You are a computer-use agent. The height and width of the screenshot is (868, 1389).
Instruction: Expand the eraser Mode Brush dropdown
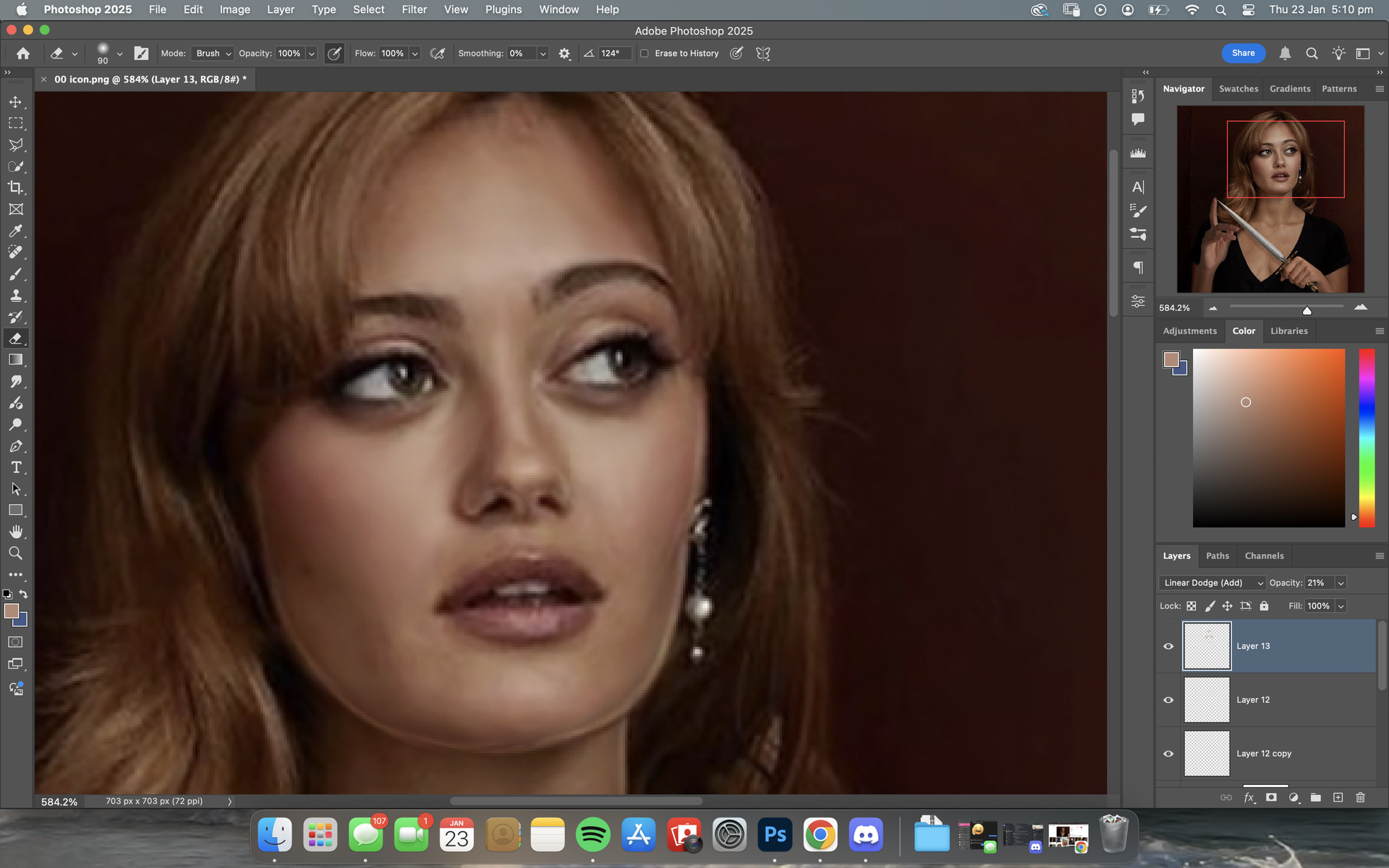[213, 54]
